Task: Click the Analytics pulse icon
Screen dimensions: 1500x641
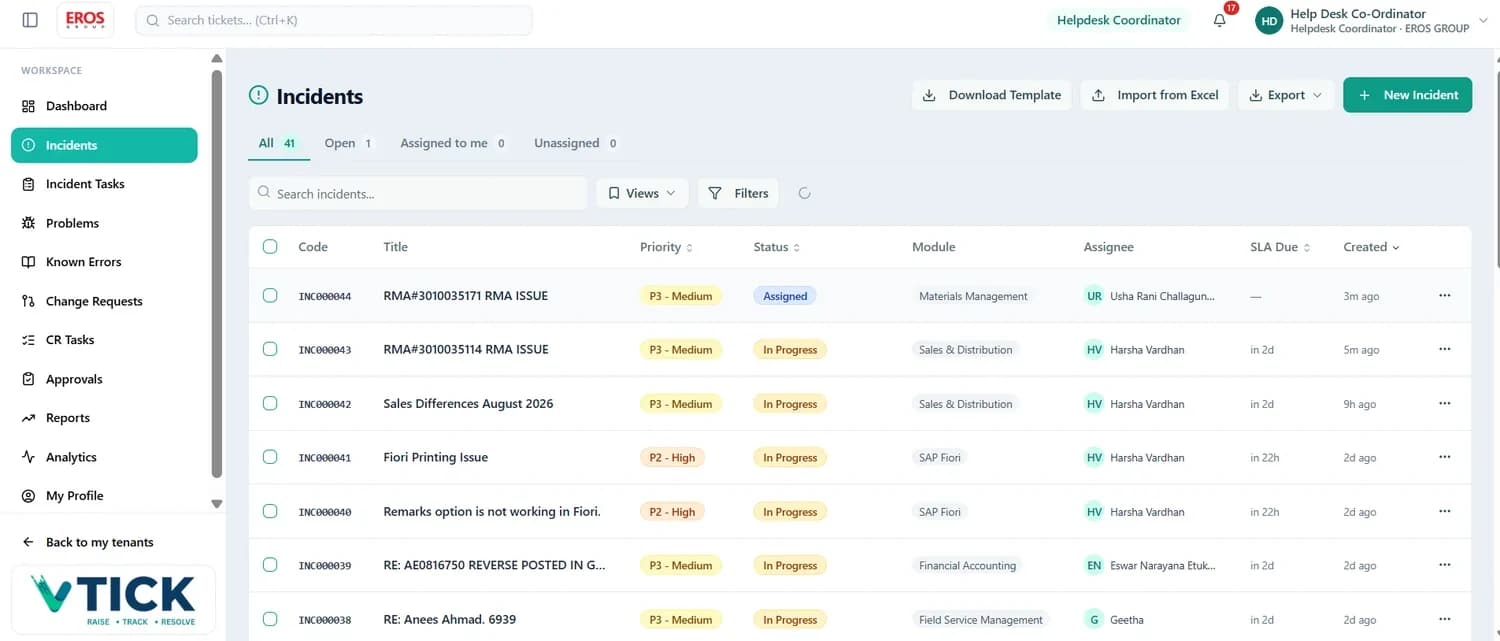Action: [x=28, y=457]
